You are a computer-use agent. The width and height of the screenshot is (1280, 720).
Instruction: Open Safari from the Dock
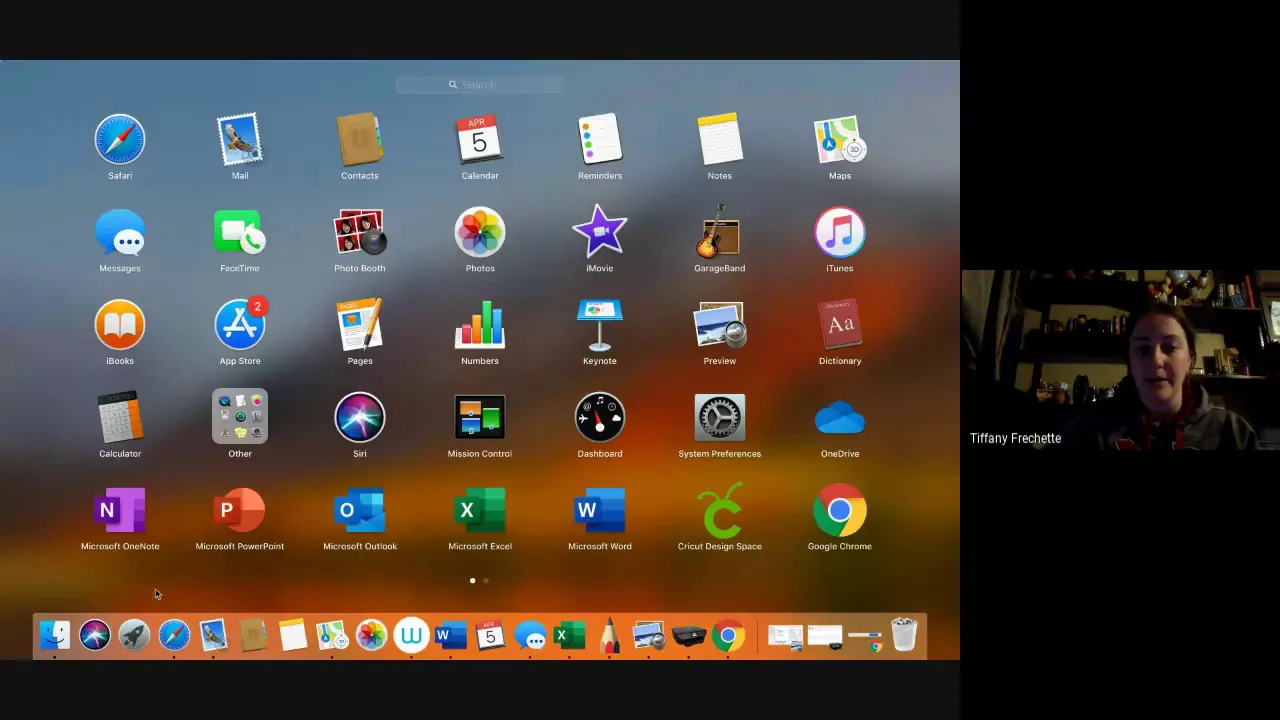coord(174,635)
